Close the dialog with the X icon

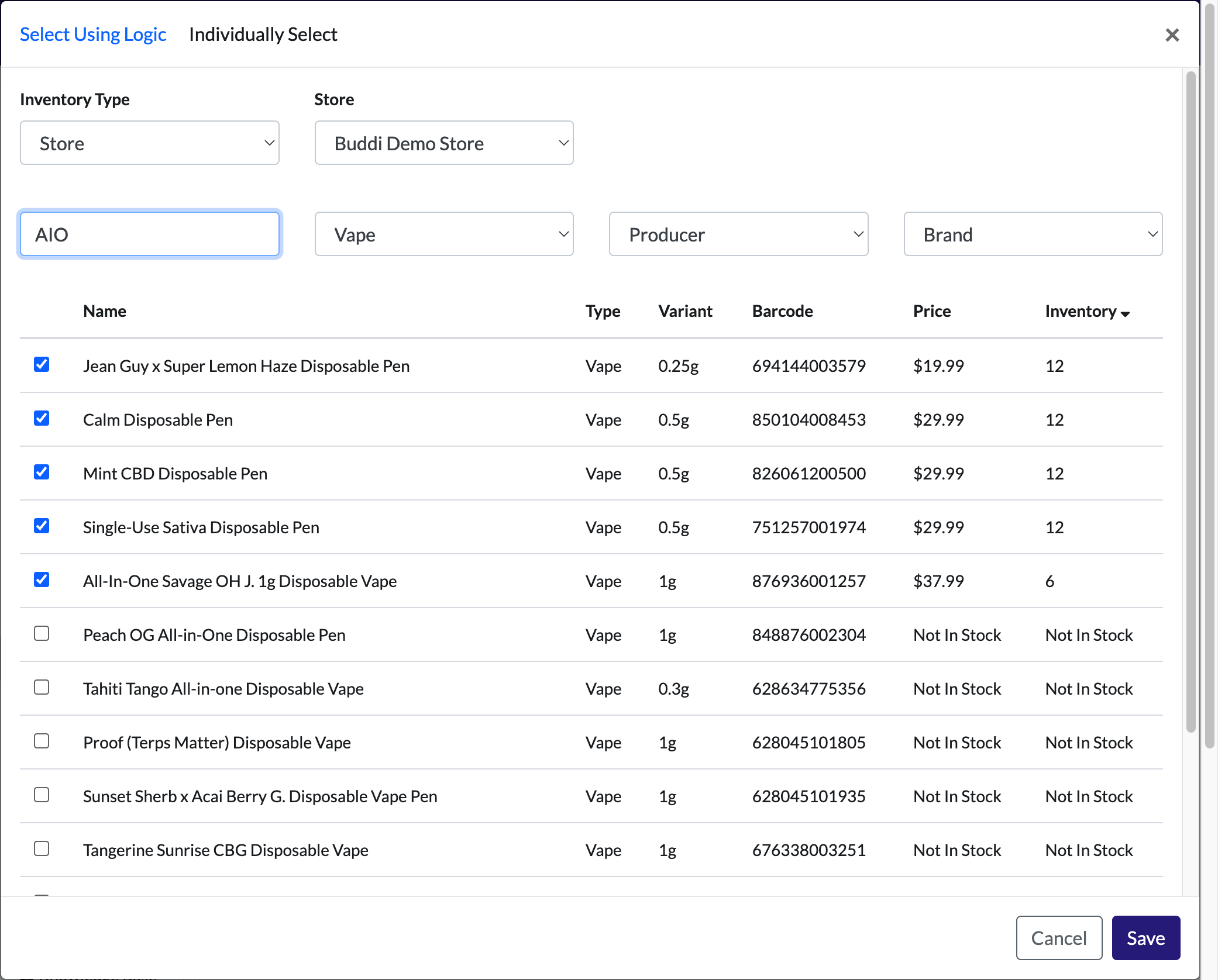[x=1172, y=35]
